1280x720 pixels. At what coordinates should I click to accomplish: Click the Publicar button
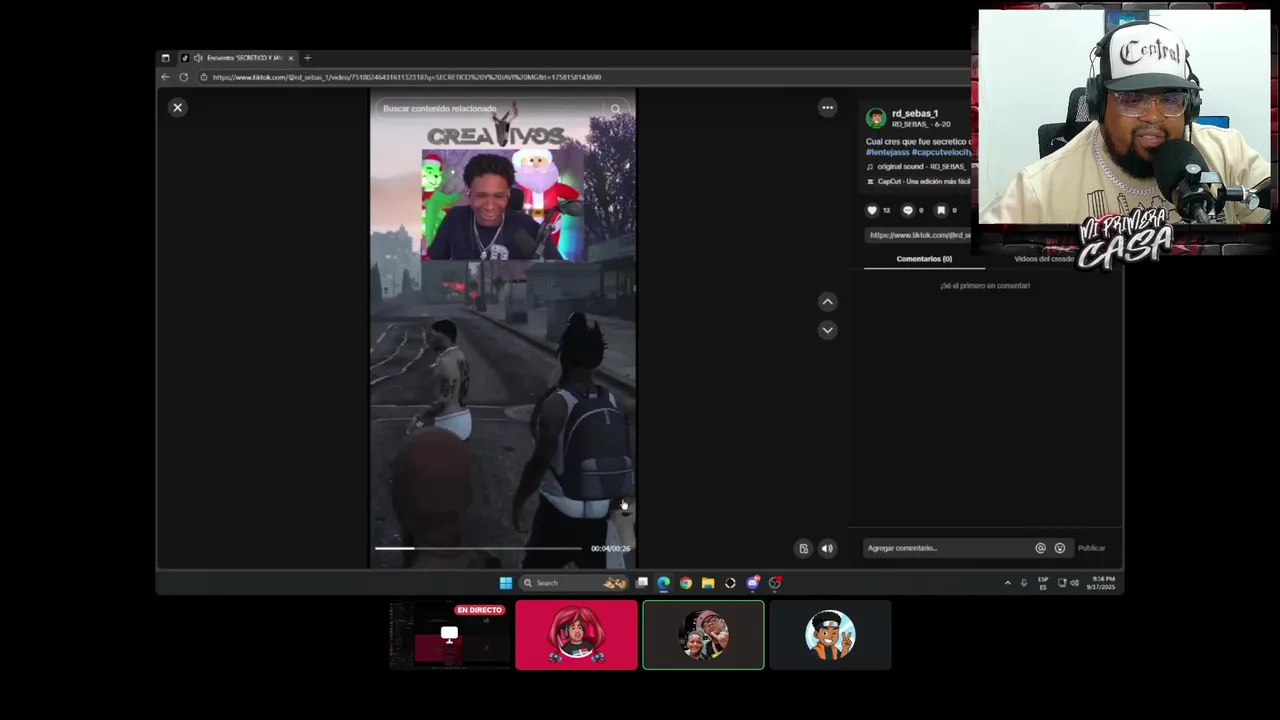[1092, 548]
